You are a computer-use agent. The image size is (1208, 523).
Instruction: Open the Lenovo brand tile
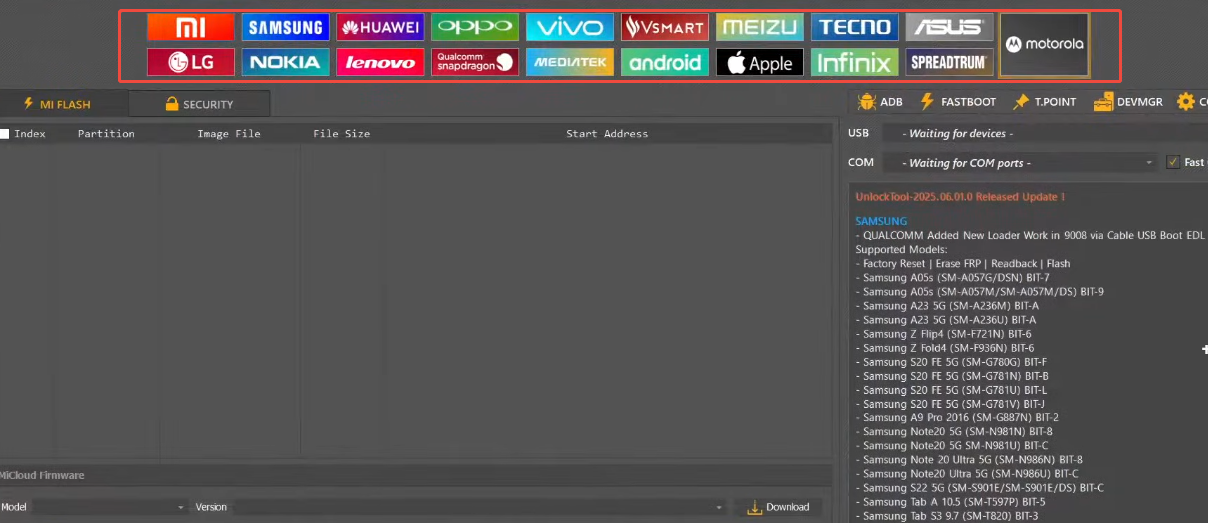point(380,62)
